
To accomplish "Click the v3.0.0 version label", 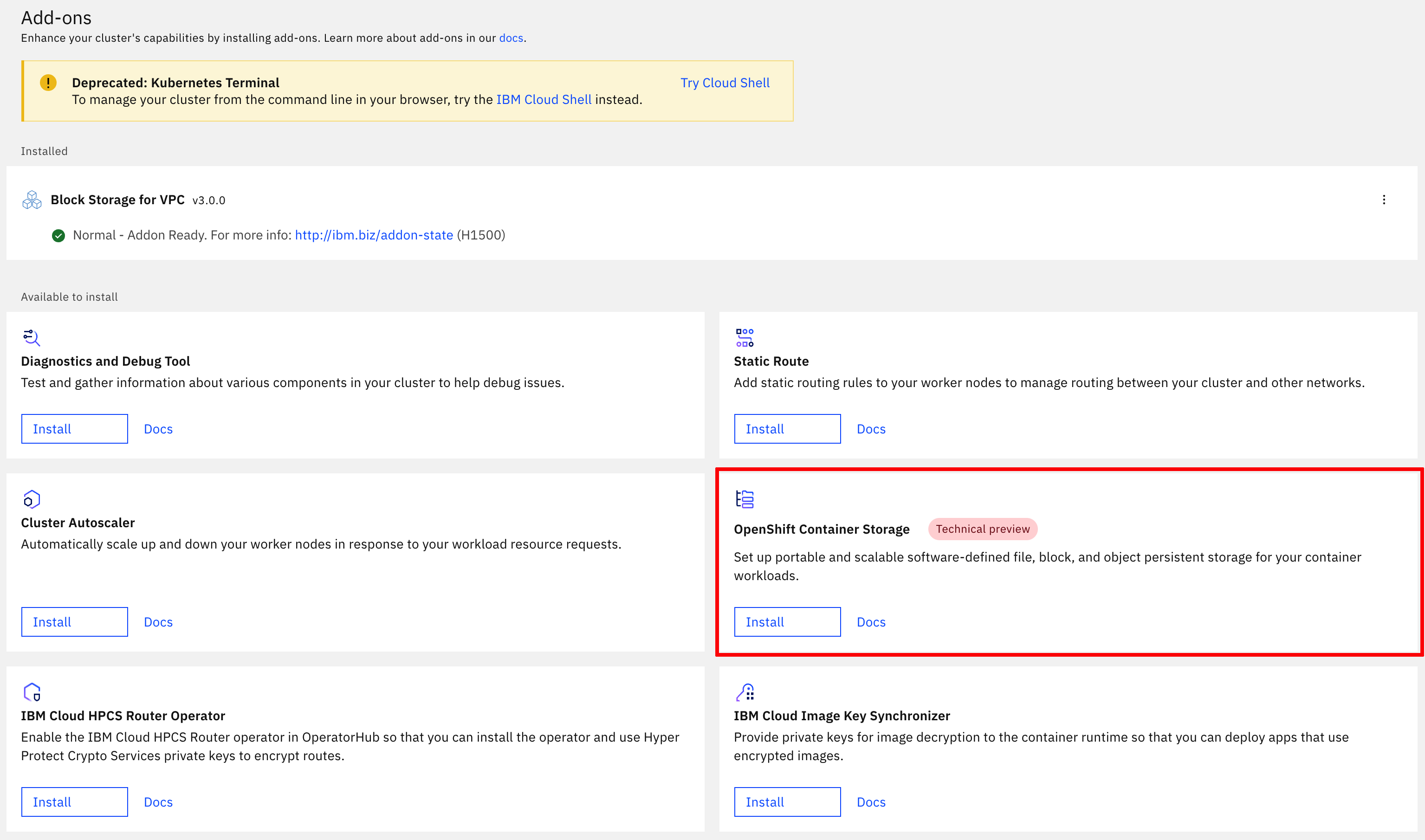I will 209,200.
